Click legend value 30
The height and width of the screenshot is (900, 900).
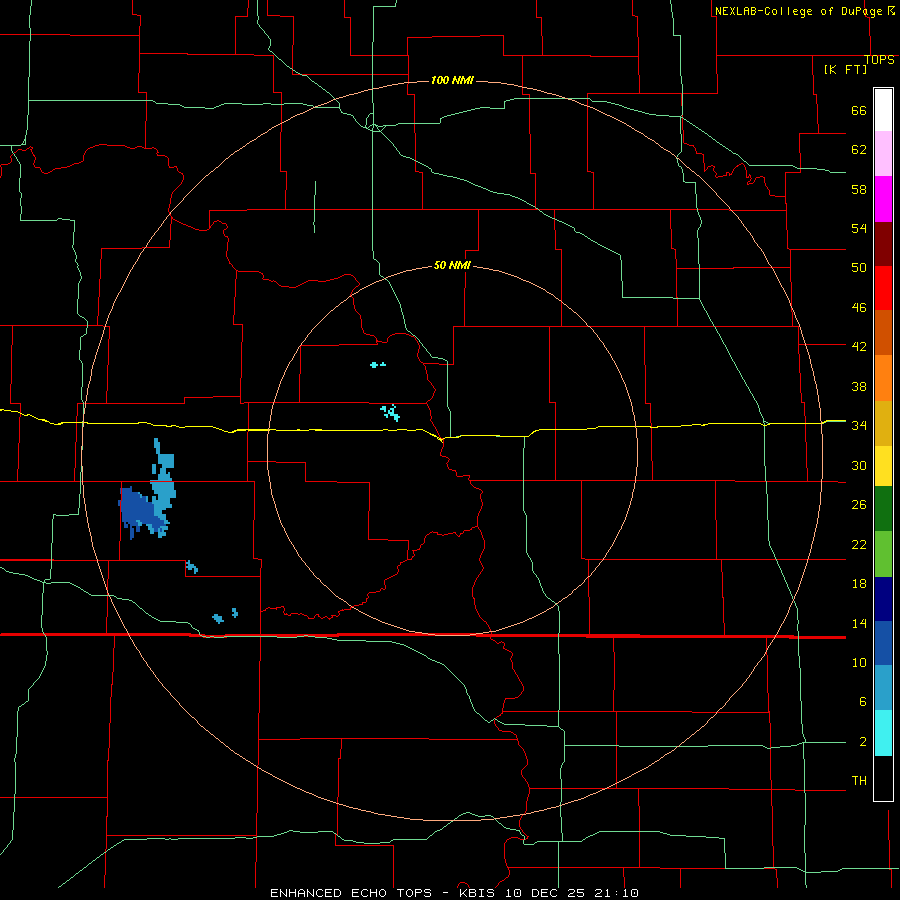coord(859,465)
